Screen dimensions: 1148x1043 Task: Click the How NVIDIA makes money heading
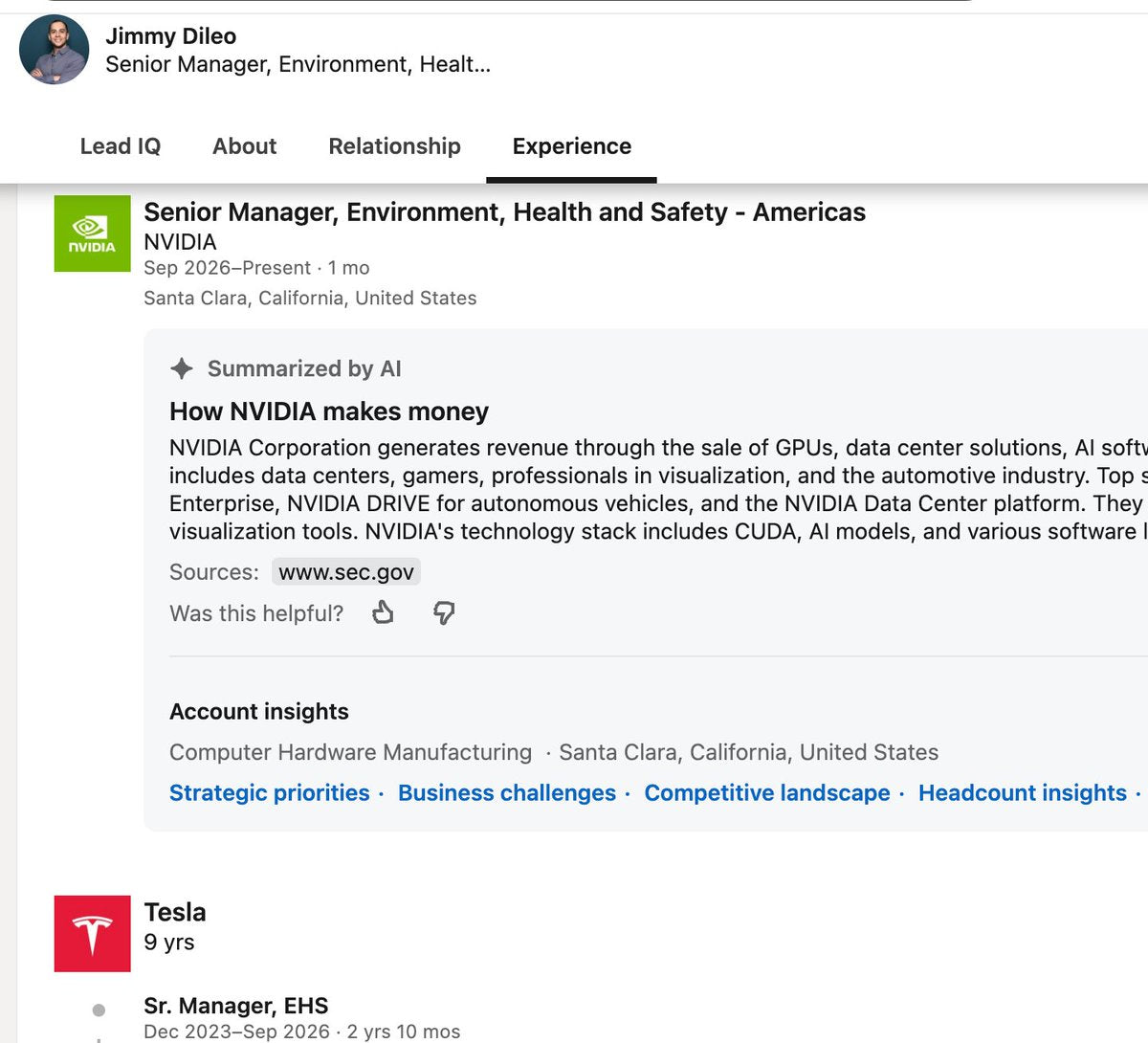(329, 411)
